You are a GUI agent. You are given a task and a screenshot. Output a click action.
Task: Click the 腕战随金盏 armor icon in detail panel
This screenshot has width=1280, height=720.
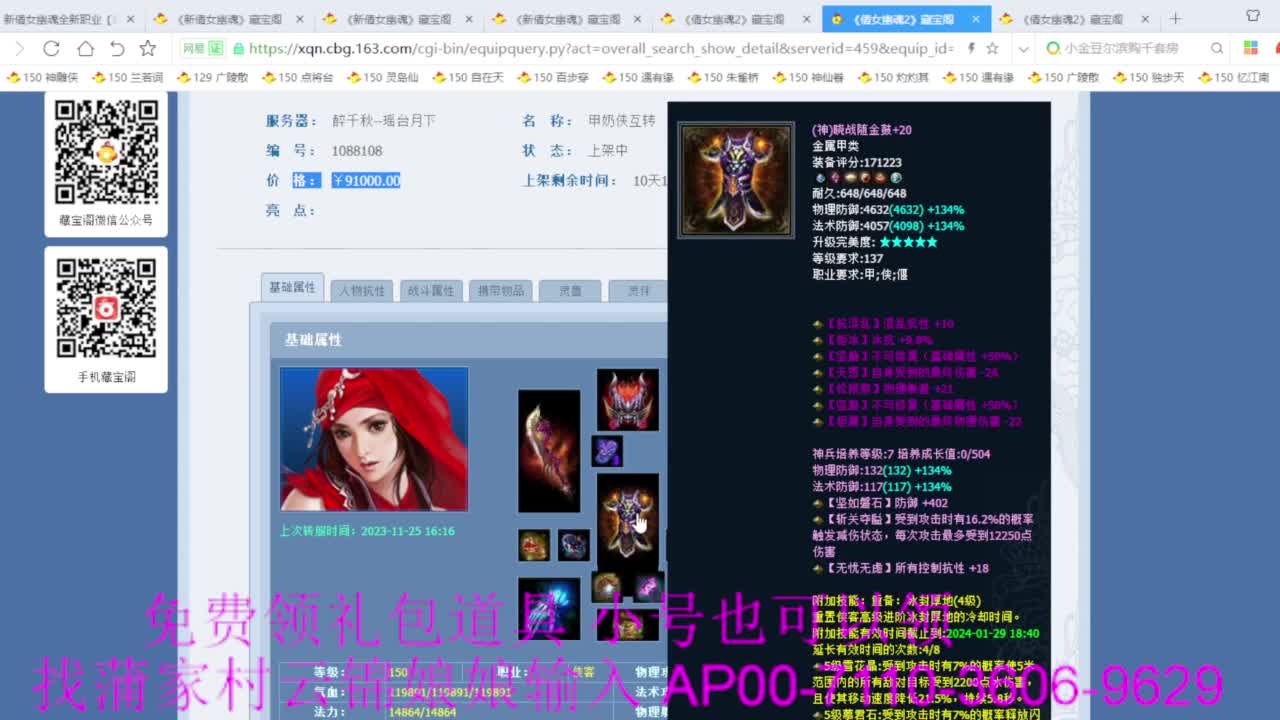pos(735,179)
